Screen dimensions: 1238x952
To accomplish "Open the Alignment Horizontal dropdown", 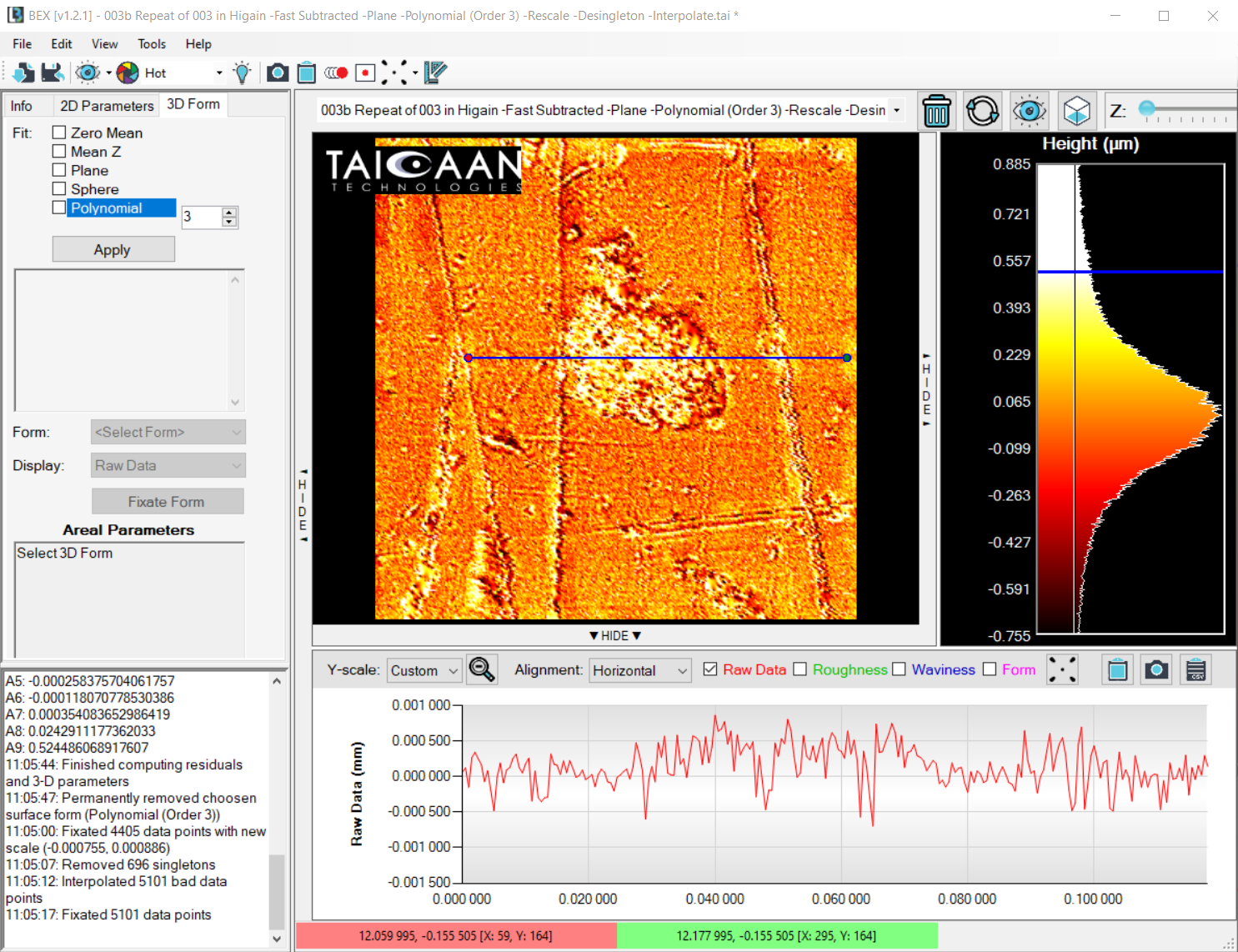I will click(640, 670).
